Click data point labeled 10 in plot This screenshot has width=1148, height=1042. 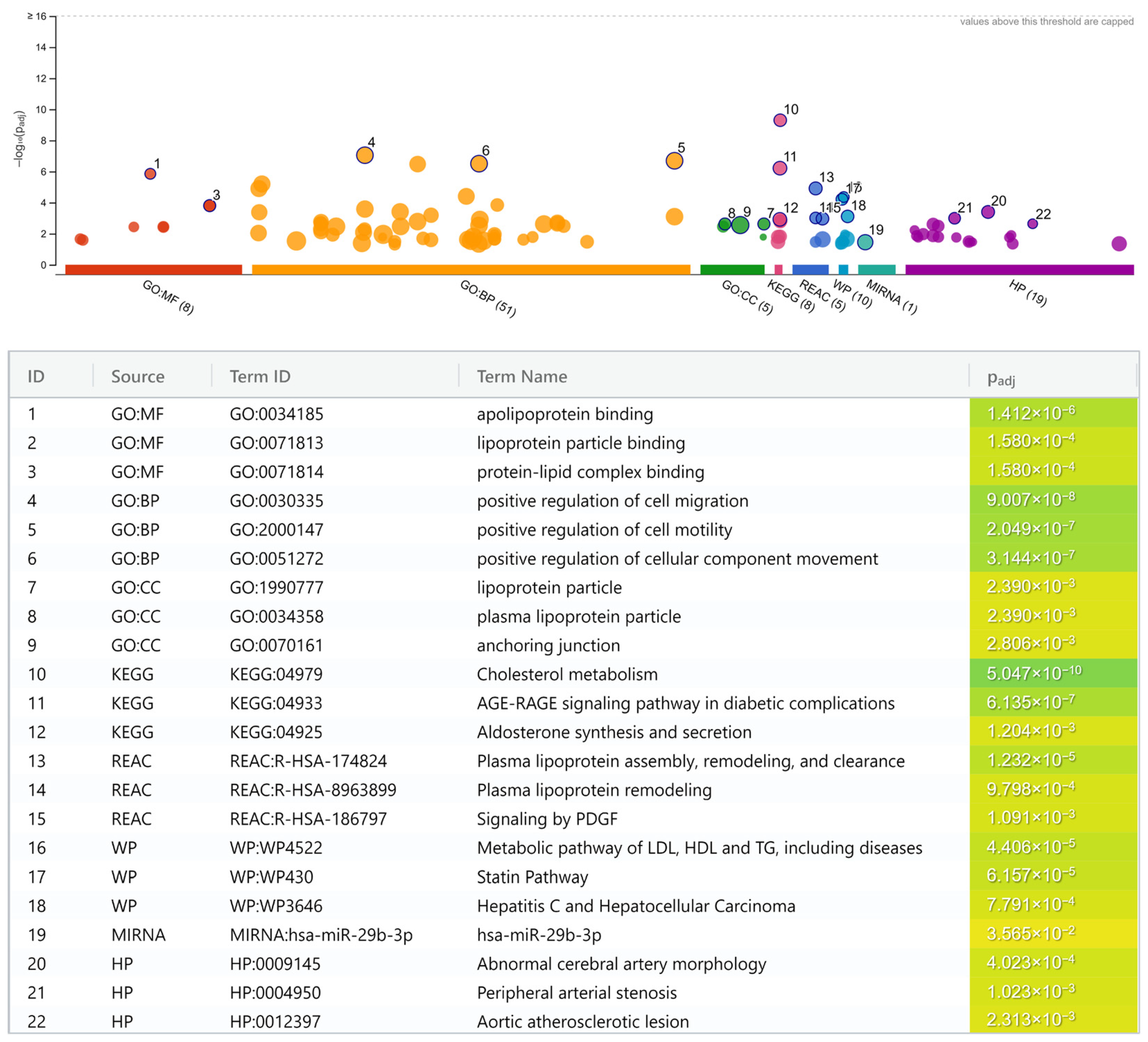[780, 120]
